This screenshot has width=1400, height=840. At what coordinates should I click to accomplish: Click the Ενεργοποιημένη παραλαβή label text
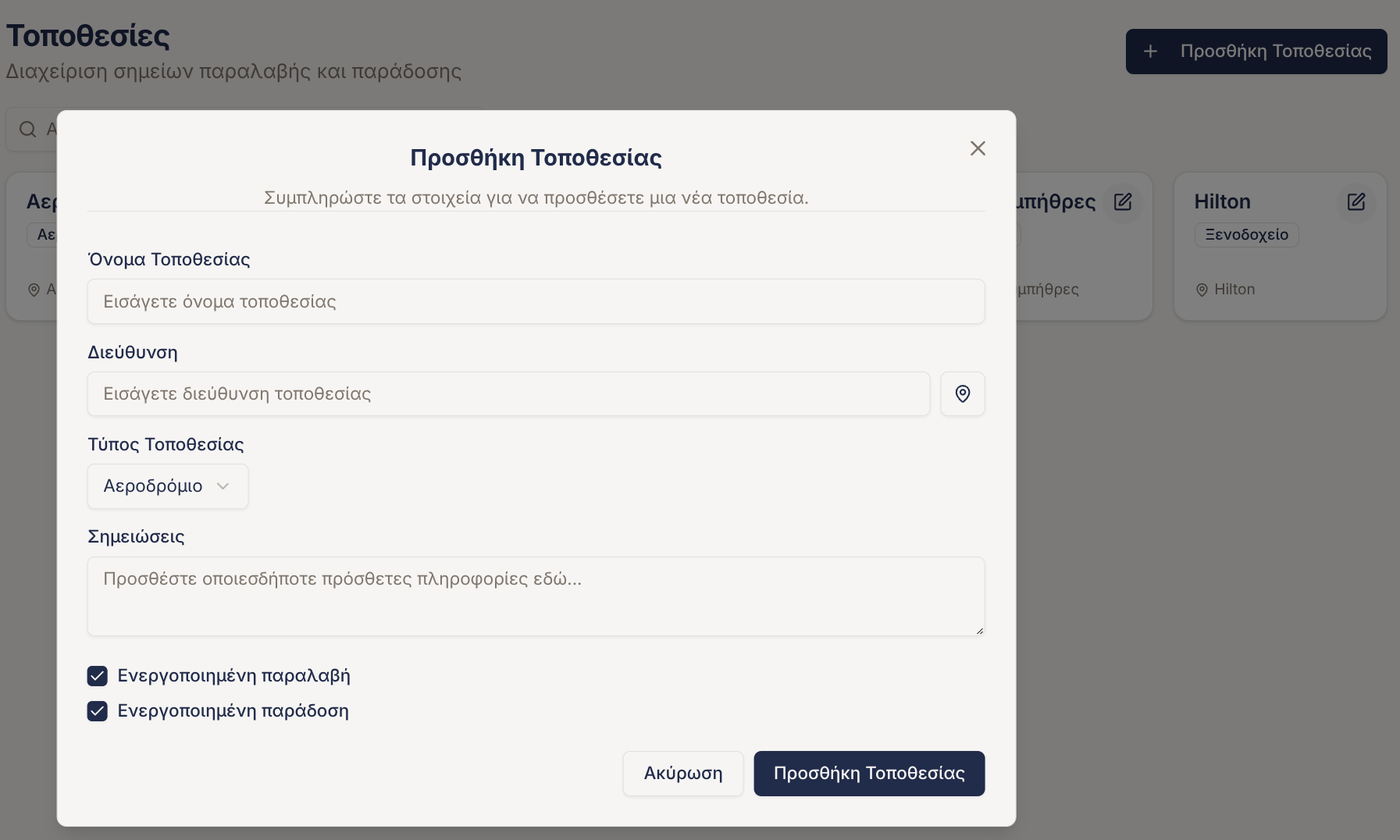pos(233,676)
